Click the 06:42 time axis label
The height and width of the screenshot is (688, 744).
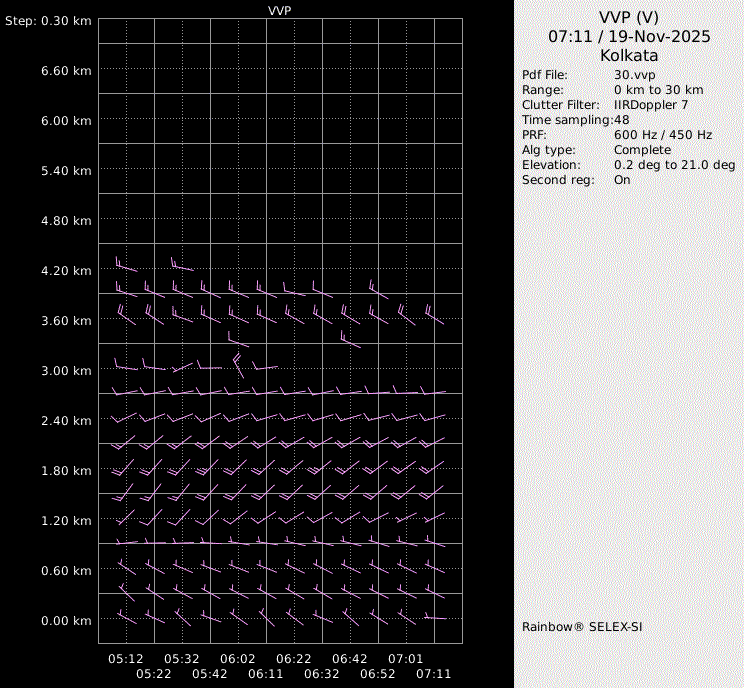tap(350, 659)
